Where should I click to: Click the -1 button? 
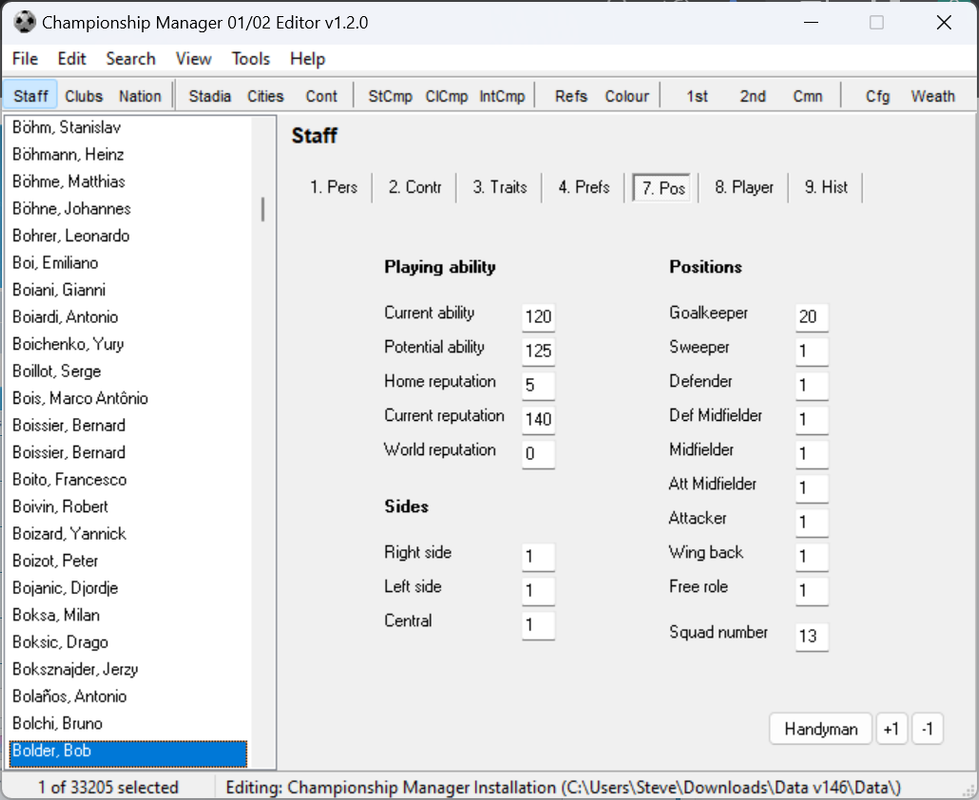pyautogui.click(x=927, y=729)
